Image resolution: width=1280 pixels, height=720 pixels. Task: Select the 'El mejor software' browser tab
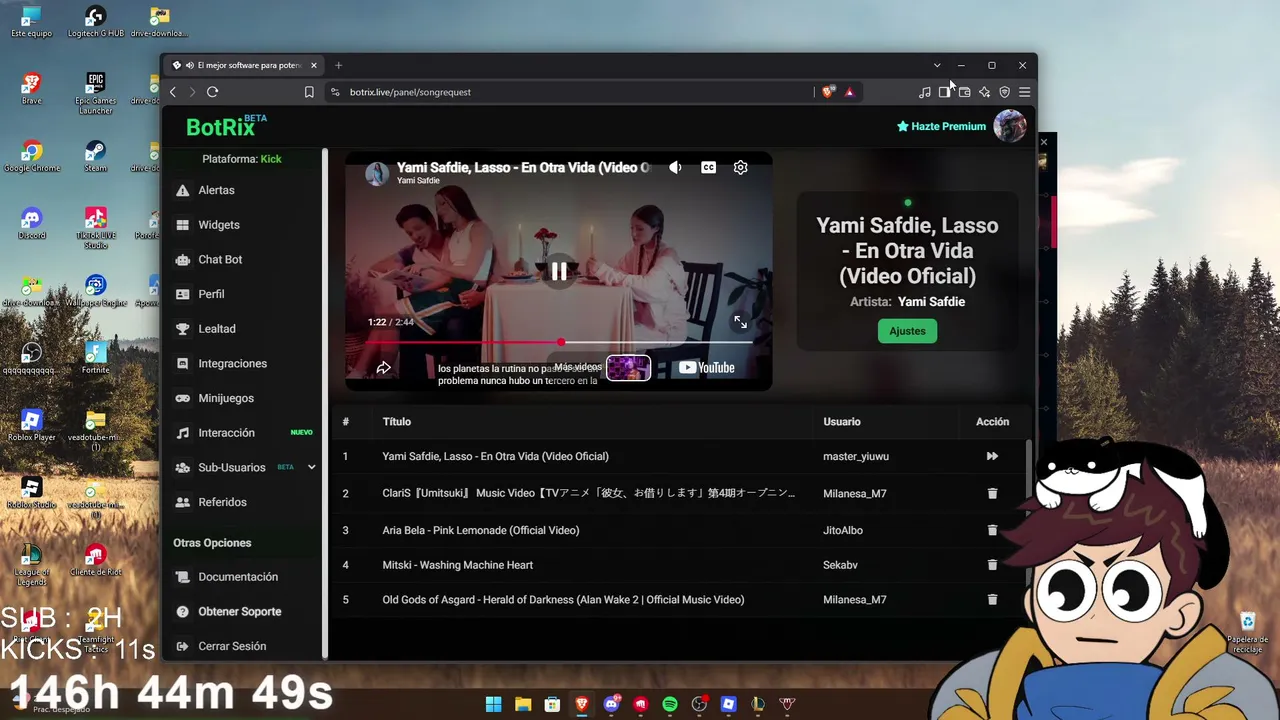[246, 66]
